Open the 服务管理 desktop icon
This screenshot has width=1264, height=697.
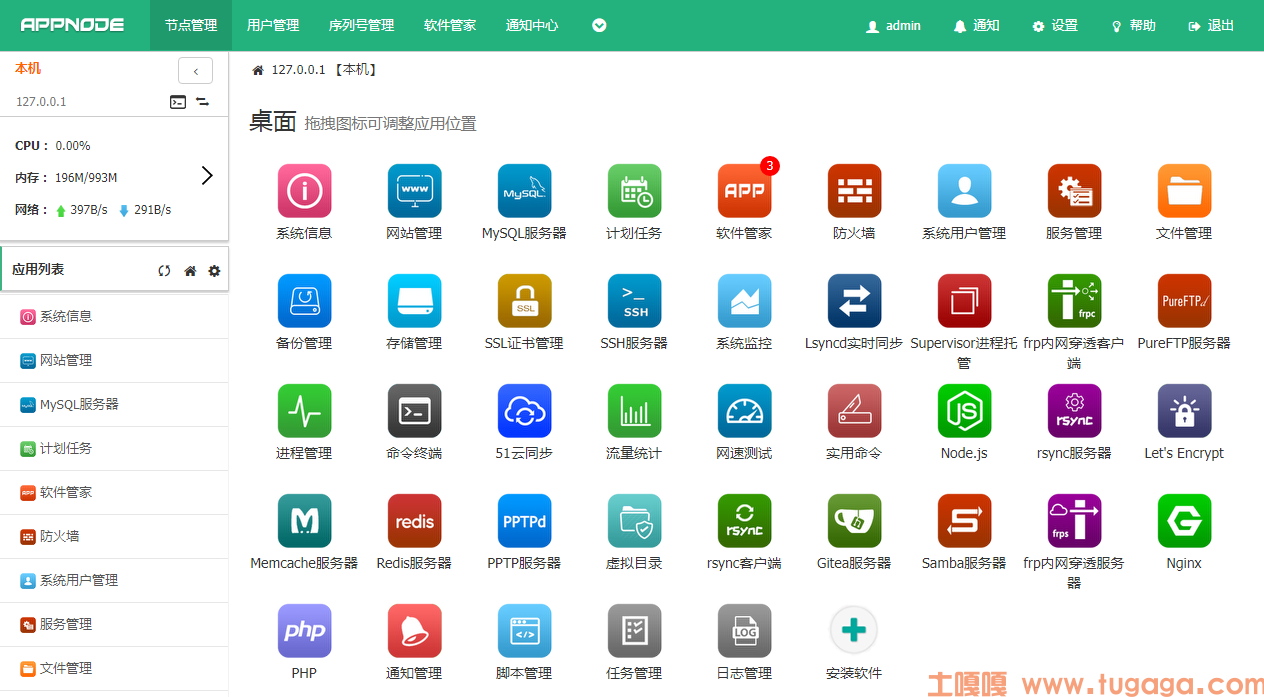pyautogui.click(x=1074, y=191)
